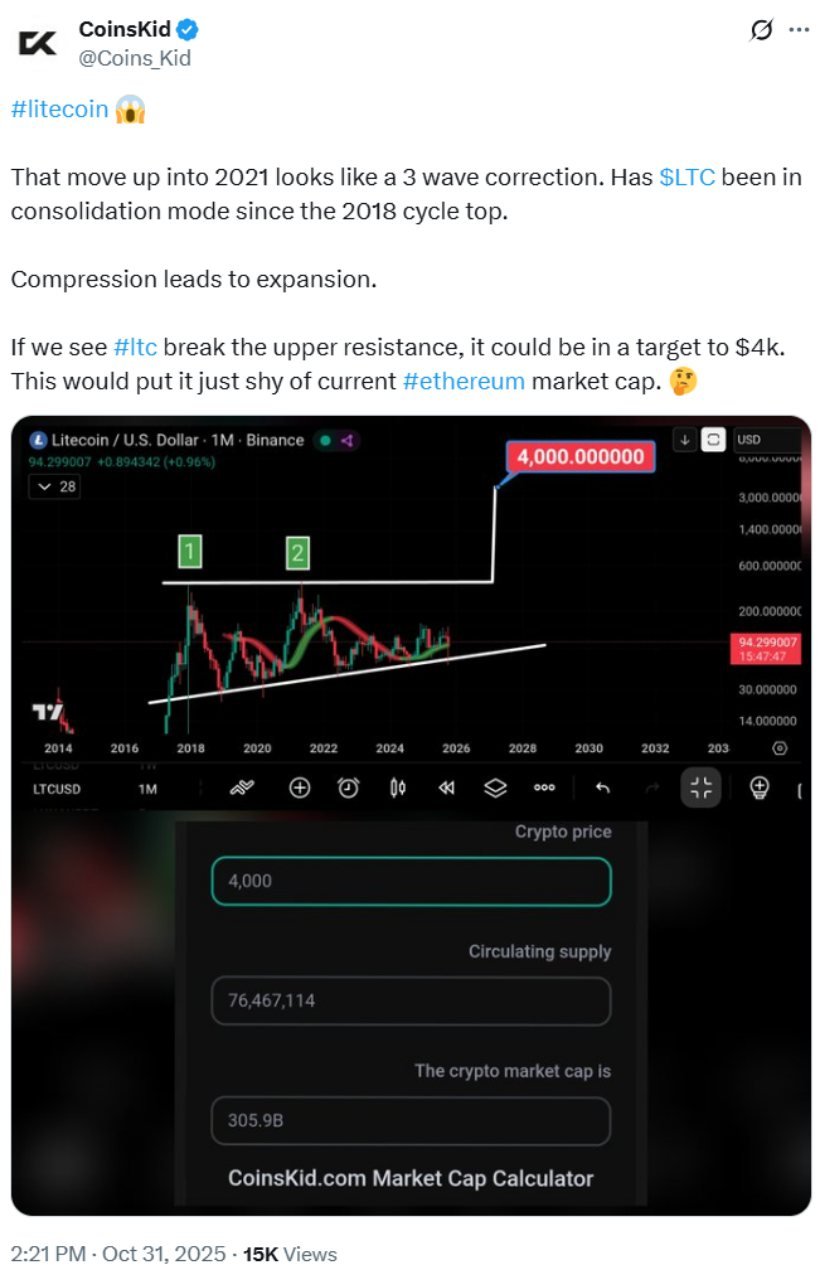Click the Crypto price input field
The image size is (825, 1270).
tap(410, 882)
